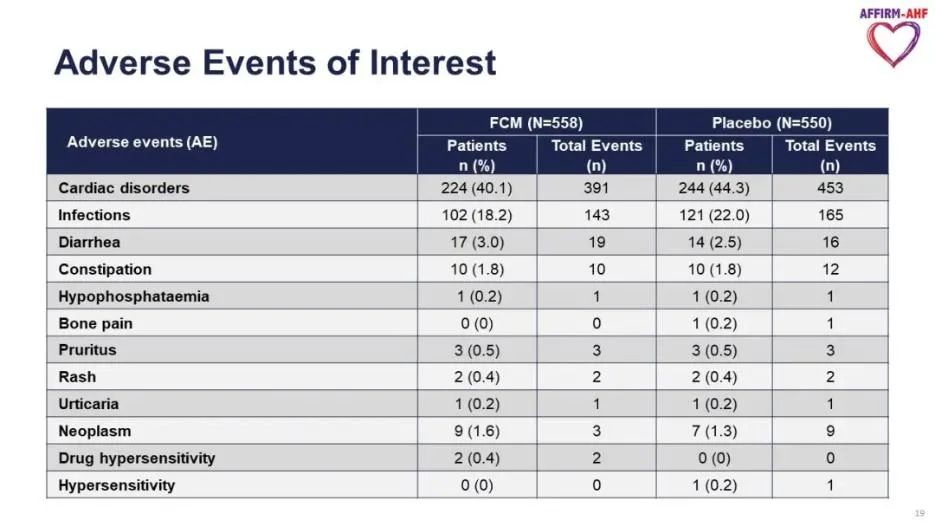
Task: Click the slide page number 19
Action: pos(919,513)
